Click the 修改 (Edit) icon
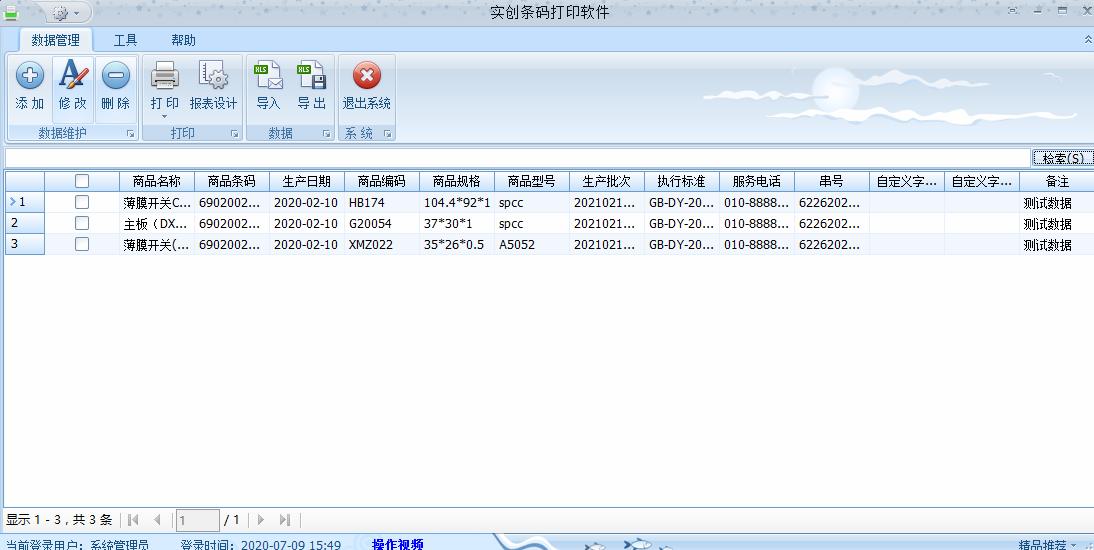 tap(73, 74)
